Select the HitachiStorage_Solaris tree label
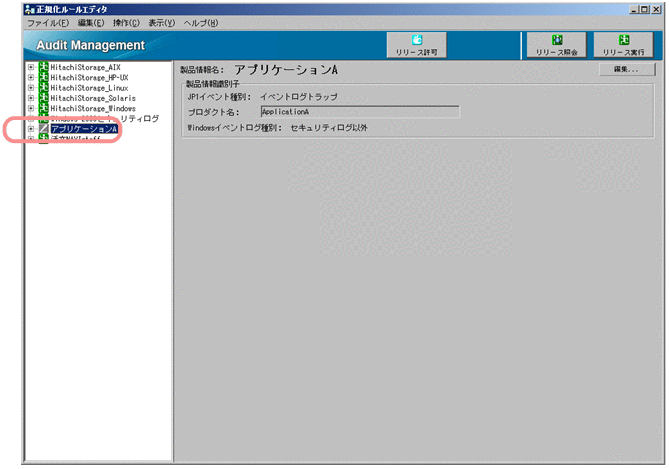 93,98
